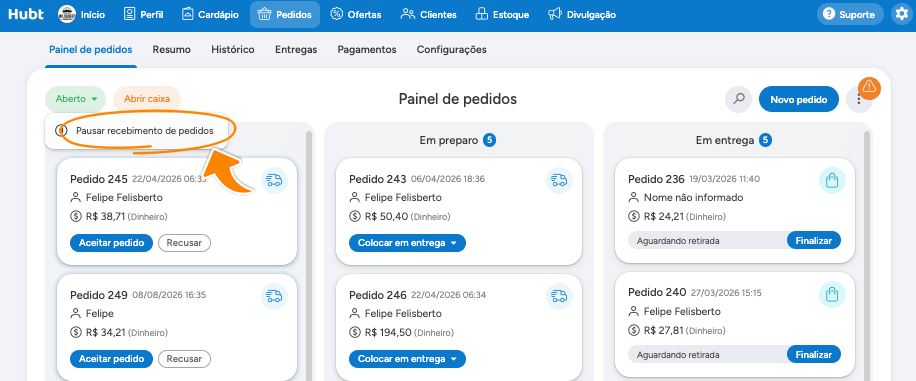Click the Suporte button
The height and width of the screenshot is (381, 916).
(850, 15)
